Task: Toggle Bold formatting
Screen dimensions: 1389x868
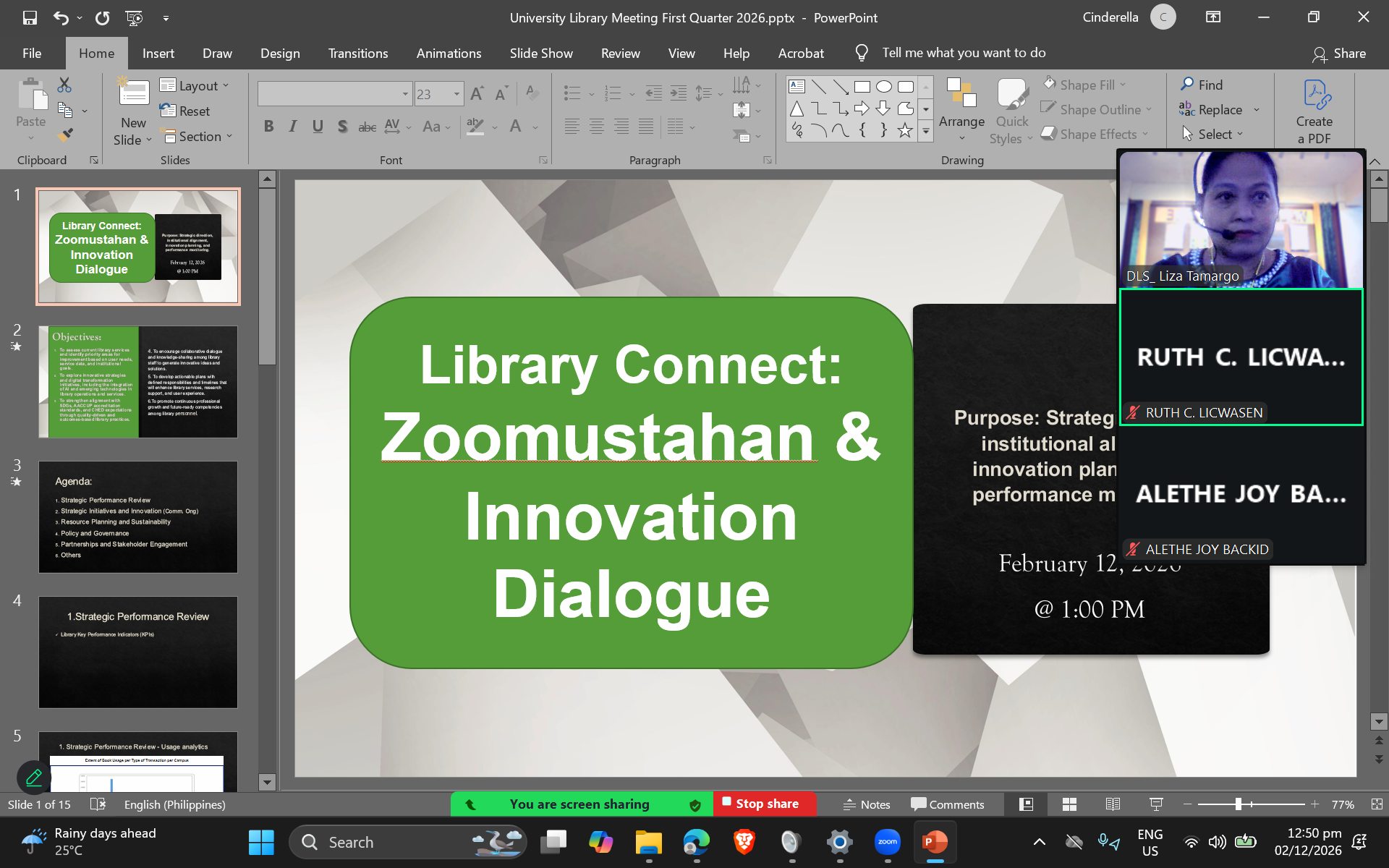Action: [268, 127]
